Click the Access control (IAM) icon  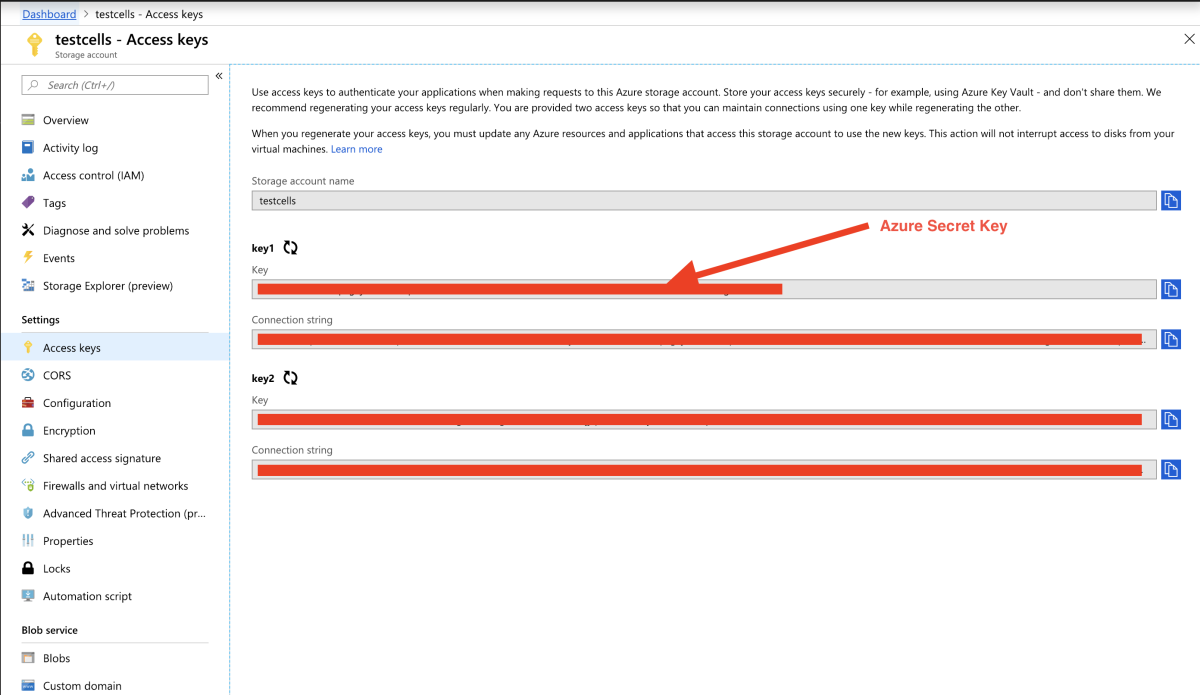pos(28,175)
